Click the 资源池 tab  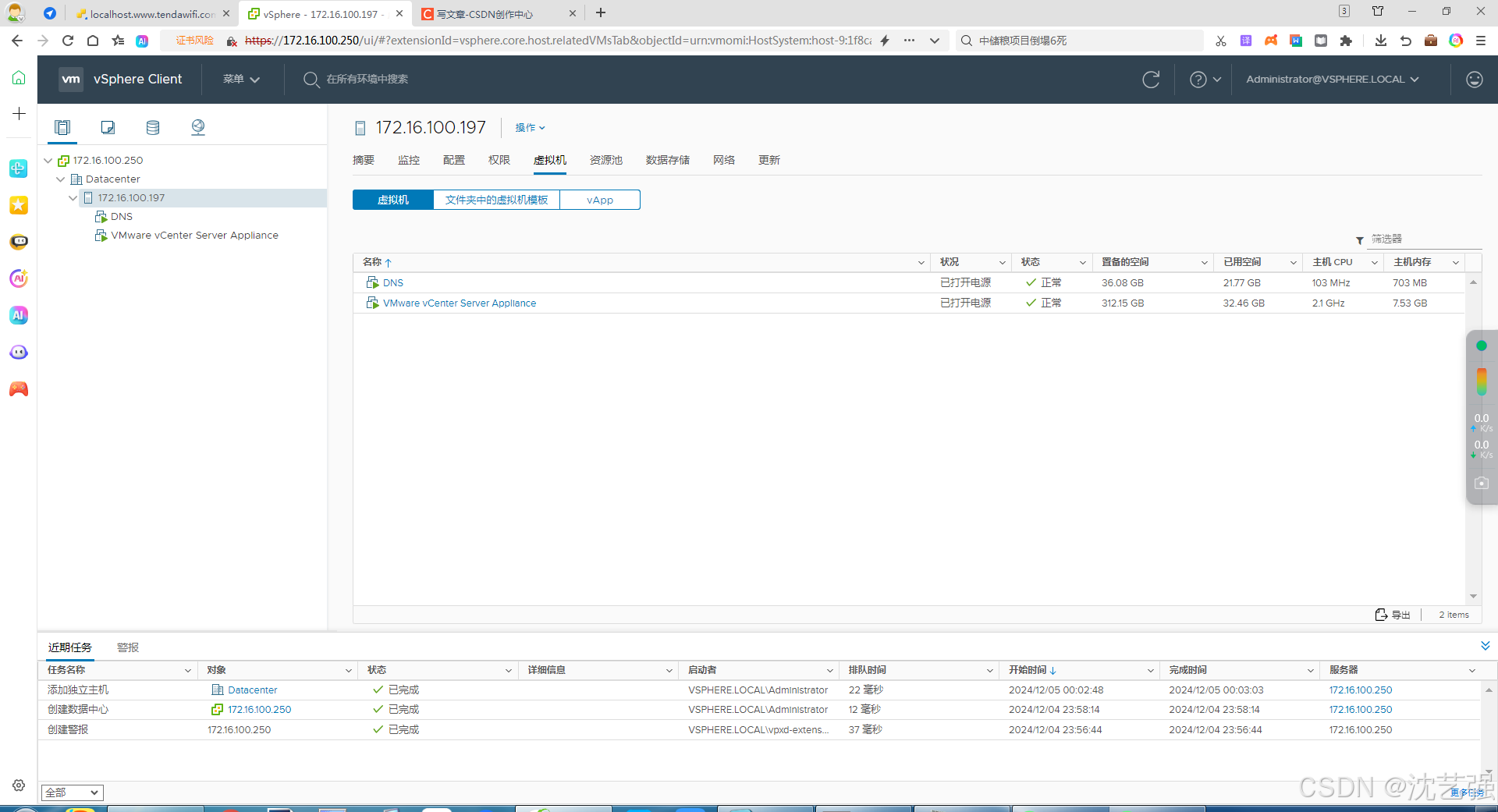[x=606, y=160]
